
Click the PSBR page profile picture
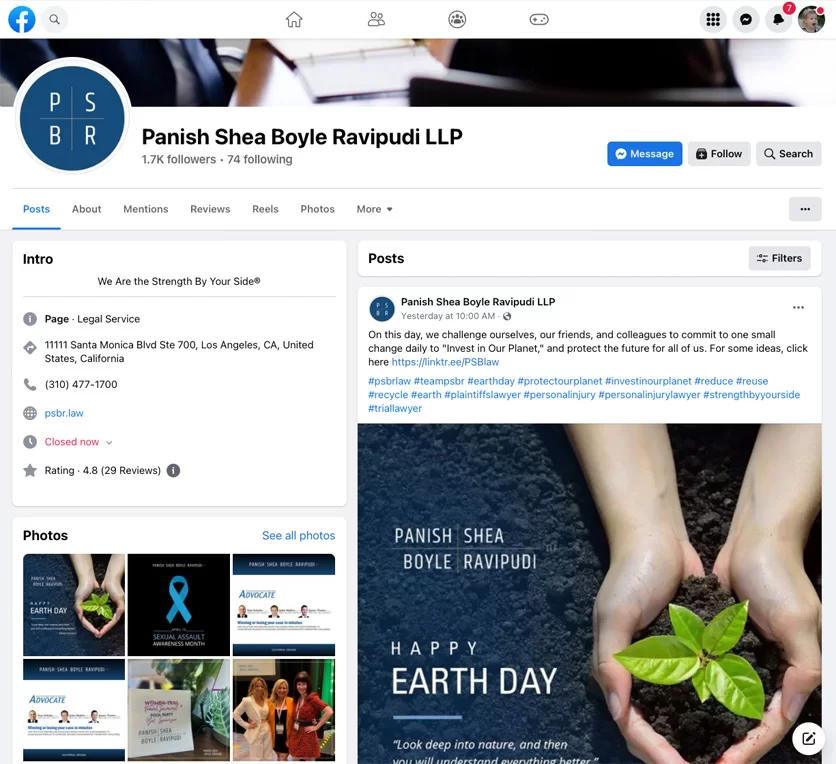[72, 118]
